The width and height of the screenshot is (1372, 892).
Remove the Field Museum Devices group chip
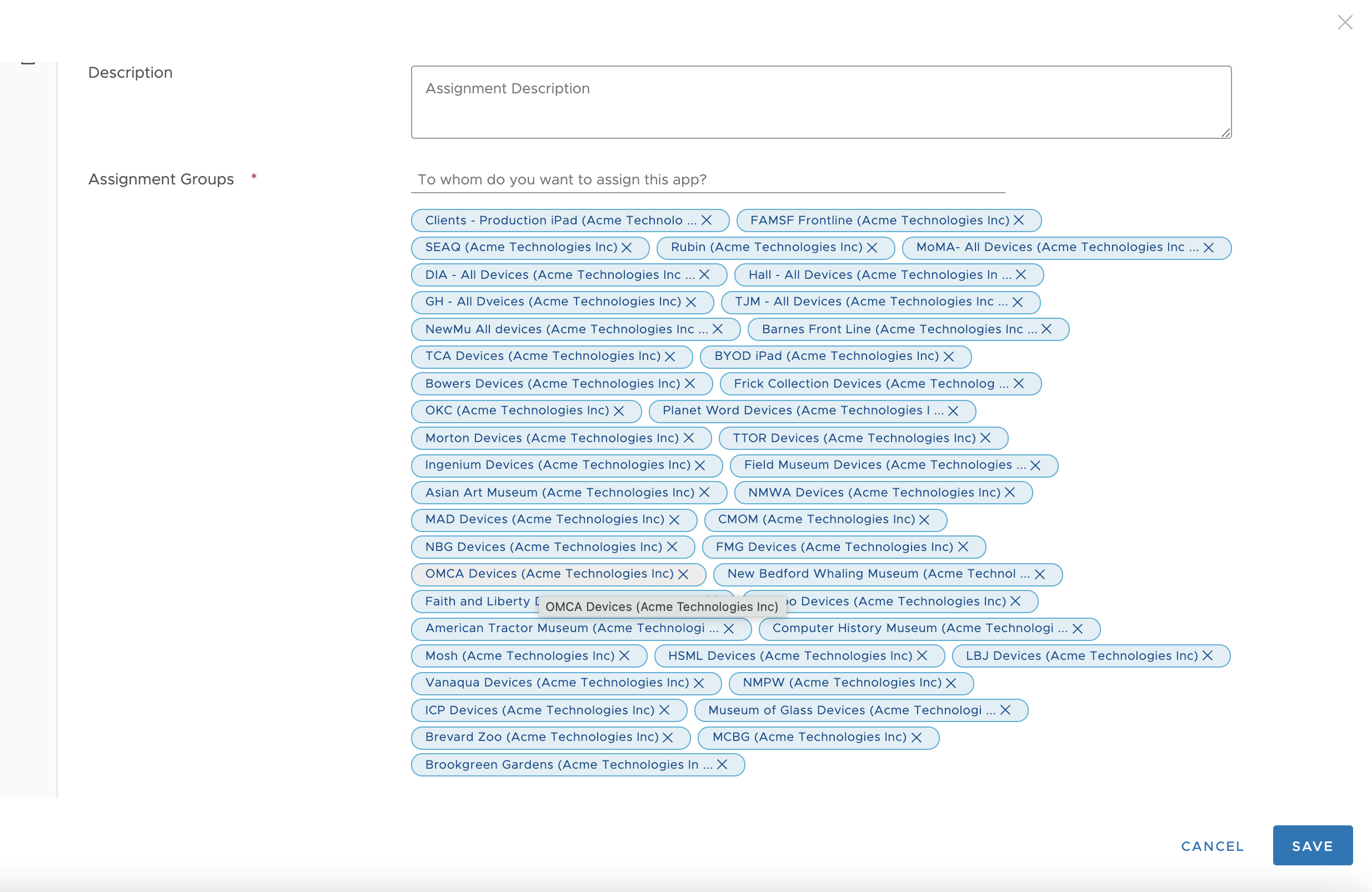point(1036,465)
